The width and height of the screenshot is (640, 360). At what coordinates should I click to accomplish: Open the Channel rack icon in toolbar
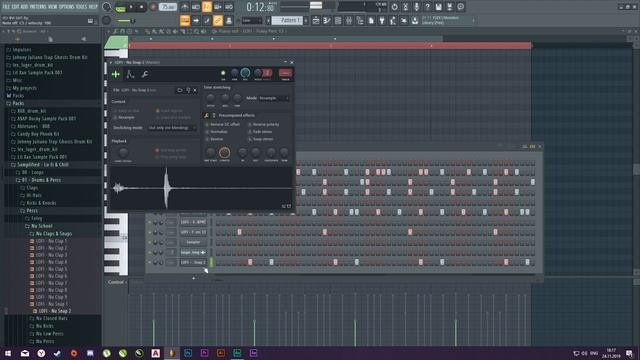click(338, 20)
